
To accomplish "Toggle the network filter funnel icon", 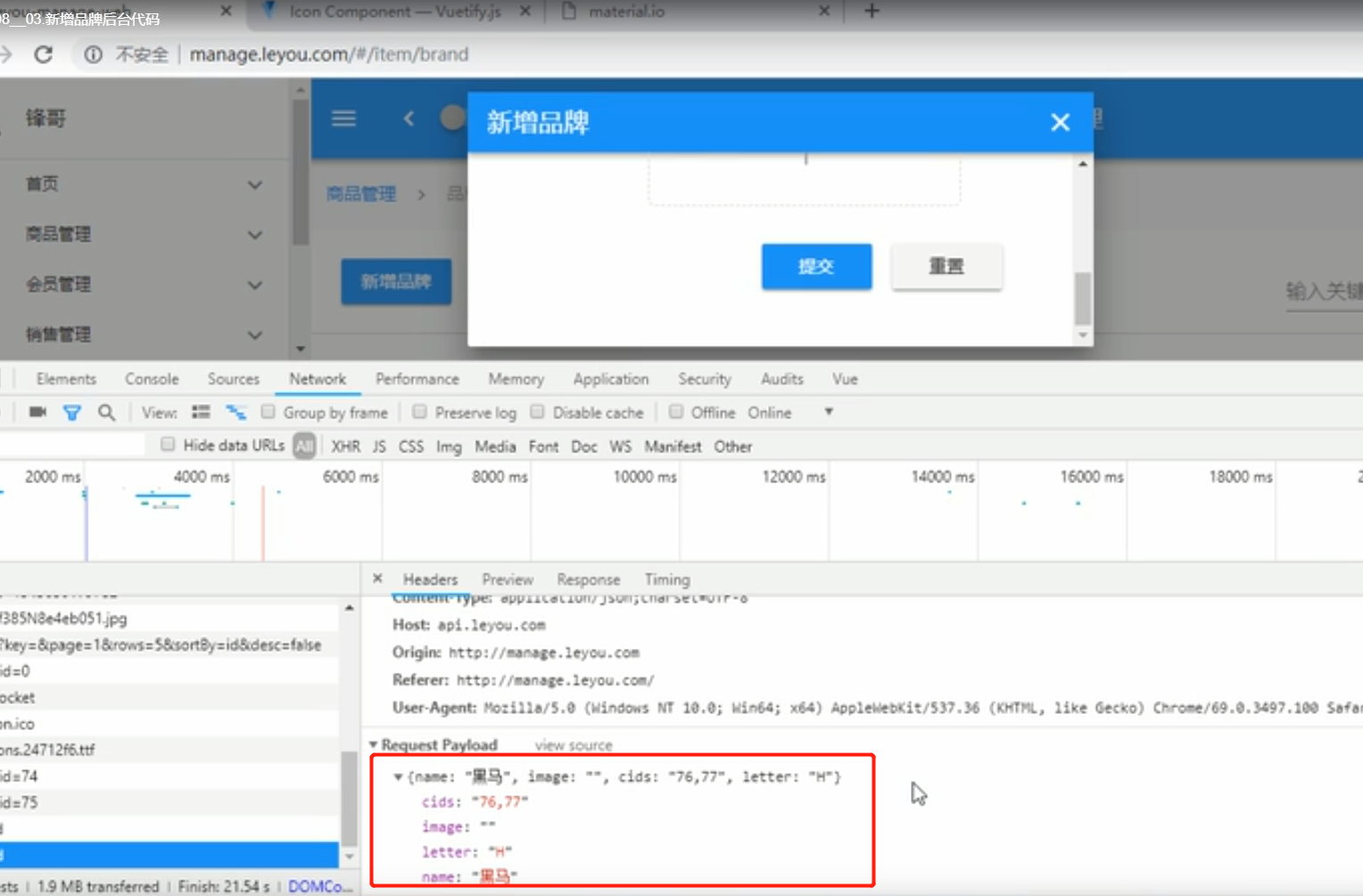I will tap(72, 412).
